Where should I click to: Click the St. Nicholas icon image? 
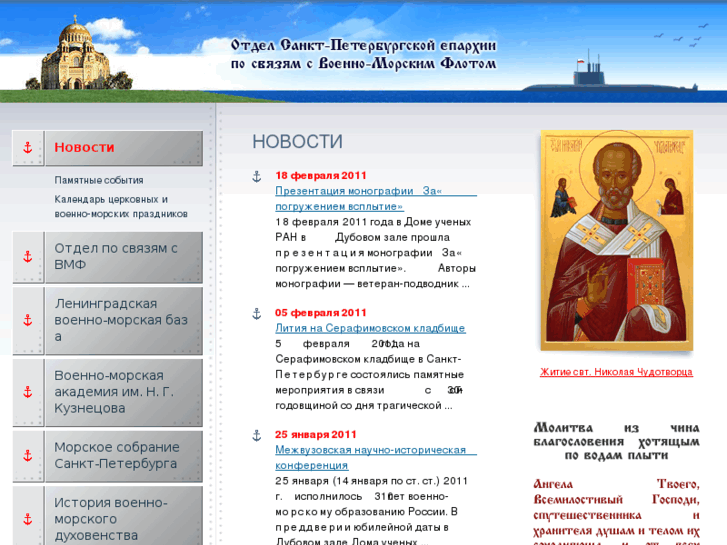coord(617,240)
